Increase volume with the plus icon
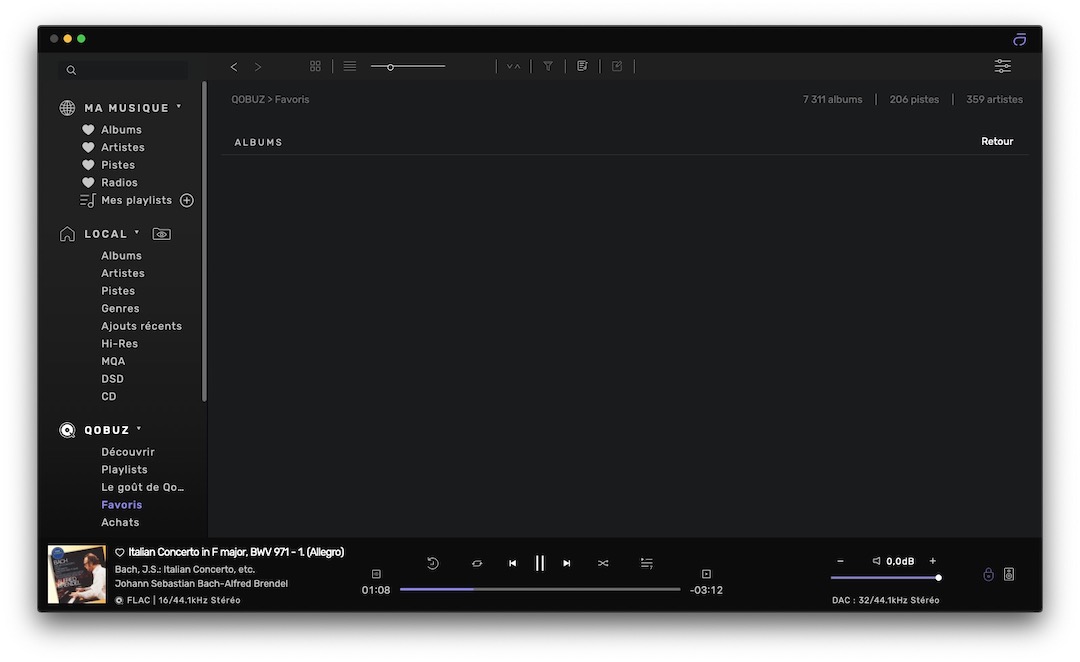The height and width of the screenshot is (662, 1080). click(x=933, y=561)
